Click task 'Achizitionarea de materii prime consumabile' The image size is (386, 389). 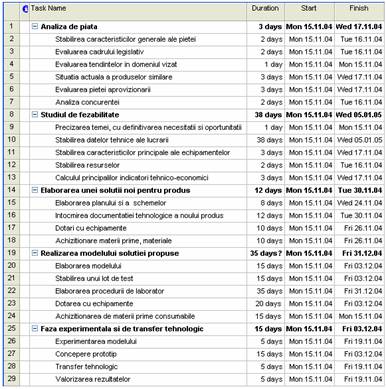click(125, 316)
